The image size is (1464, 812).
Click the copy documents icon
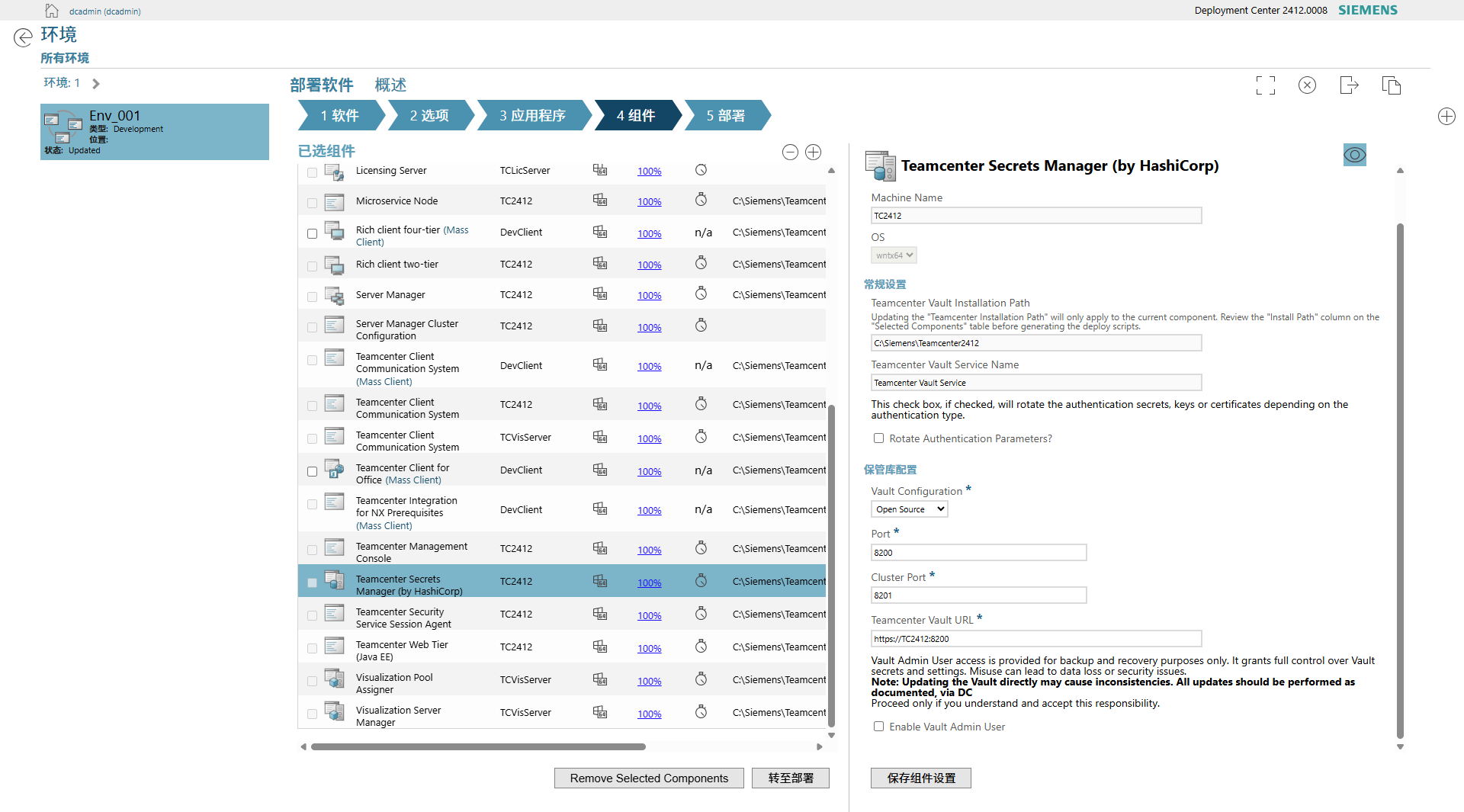tap(1391, 85)
